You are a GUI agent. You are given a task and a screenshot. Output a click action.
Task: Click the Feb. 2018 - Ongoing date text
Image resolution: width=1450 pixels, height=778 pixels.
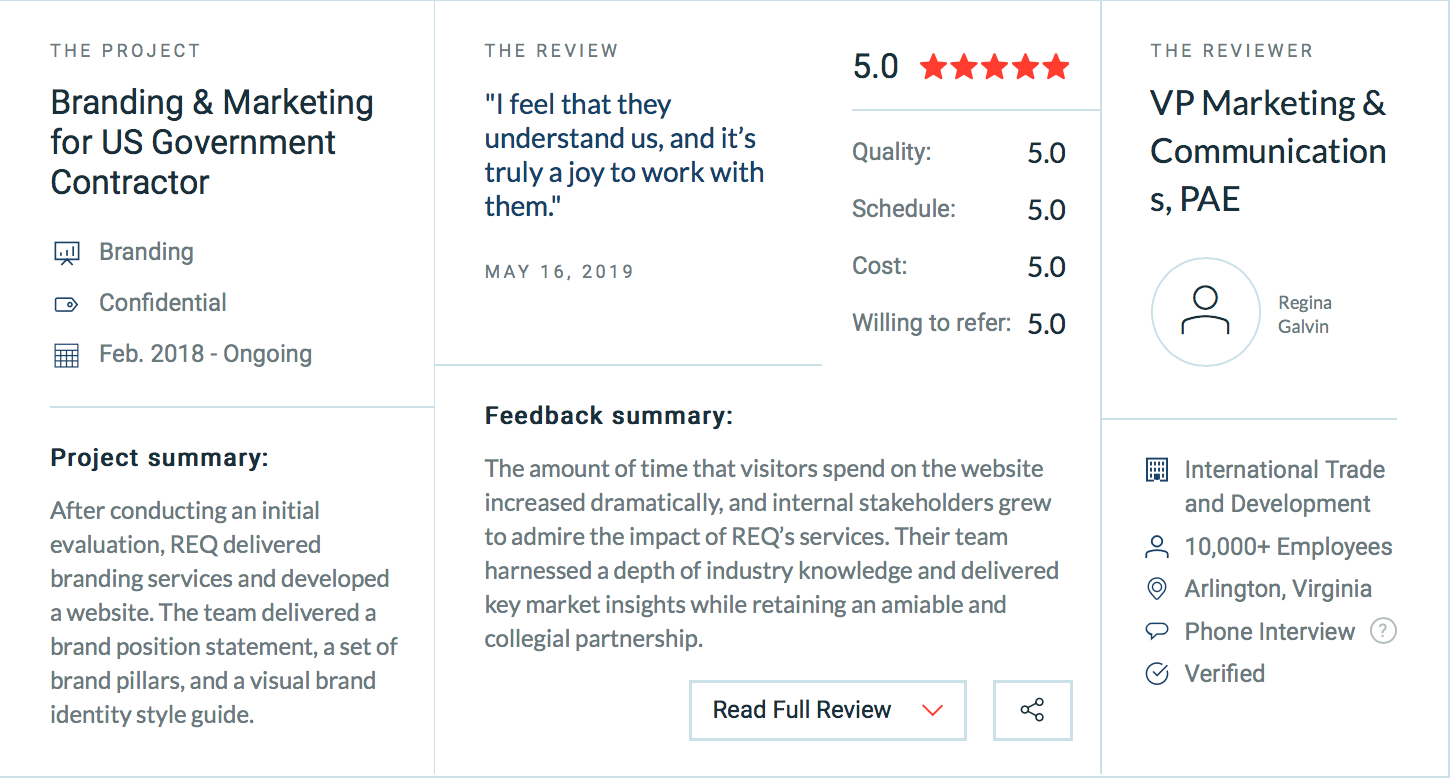pos(205,354)
